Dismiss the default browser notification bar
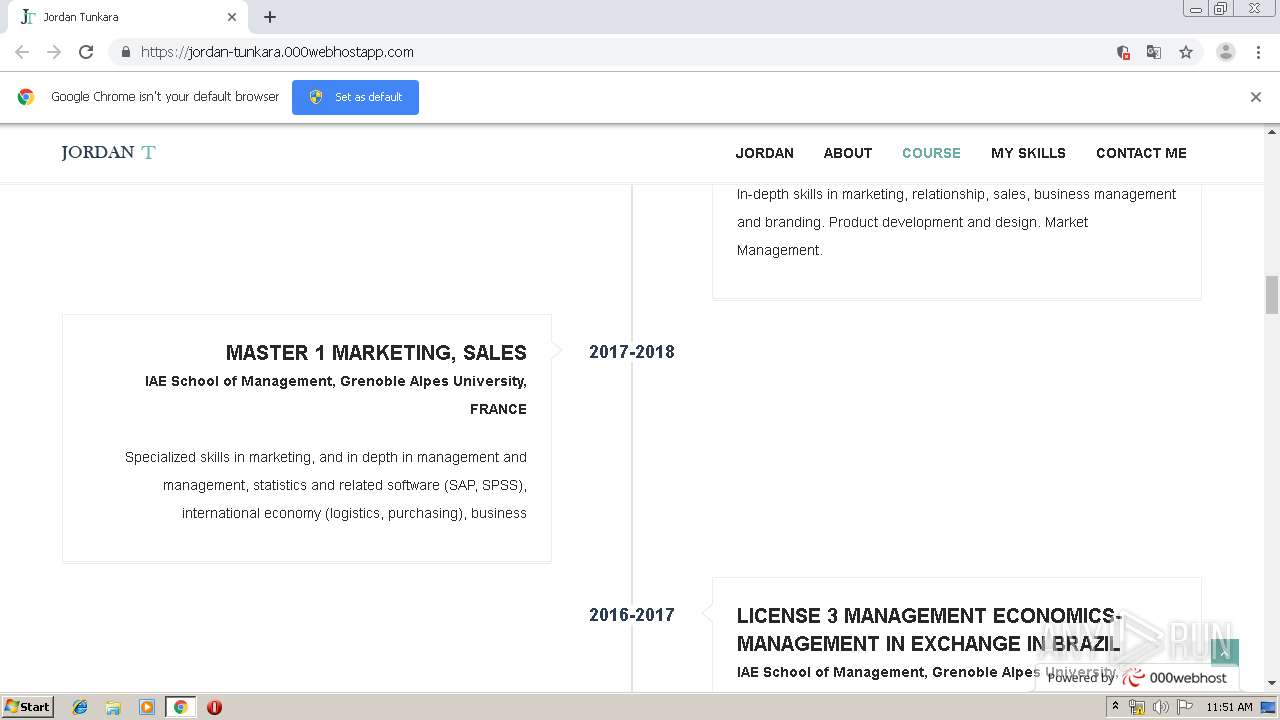This screenshot has height=720, width=1280. (1256, 97)
